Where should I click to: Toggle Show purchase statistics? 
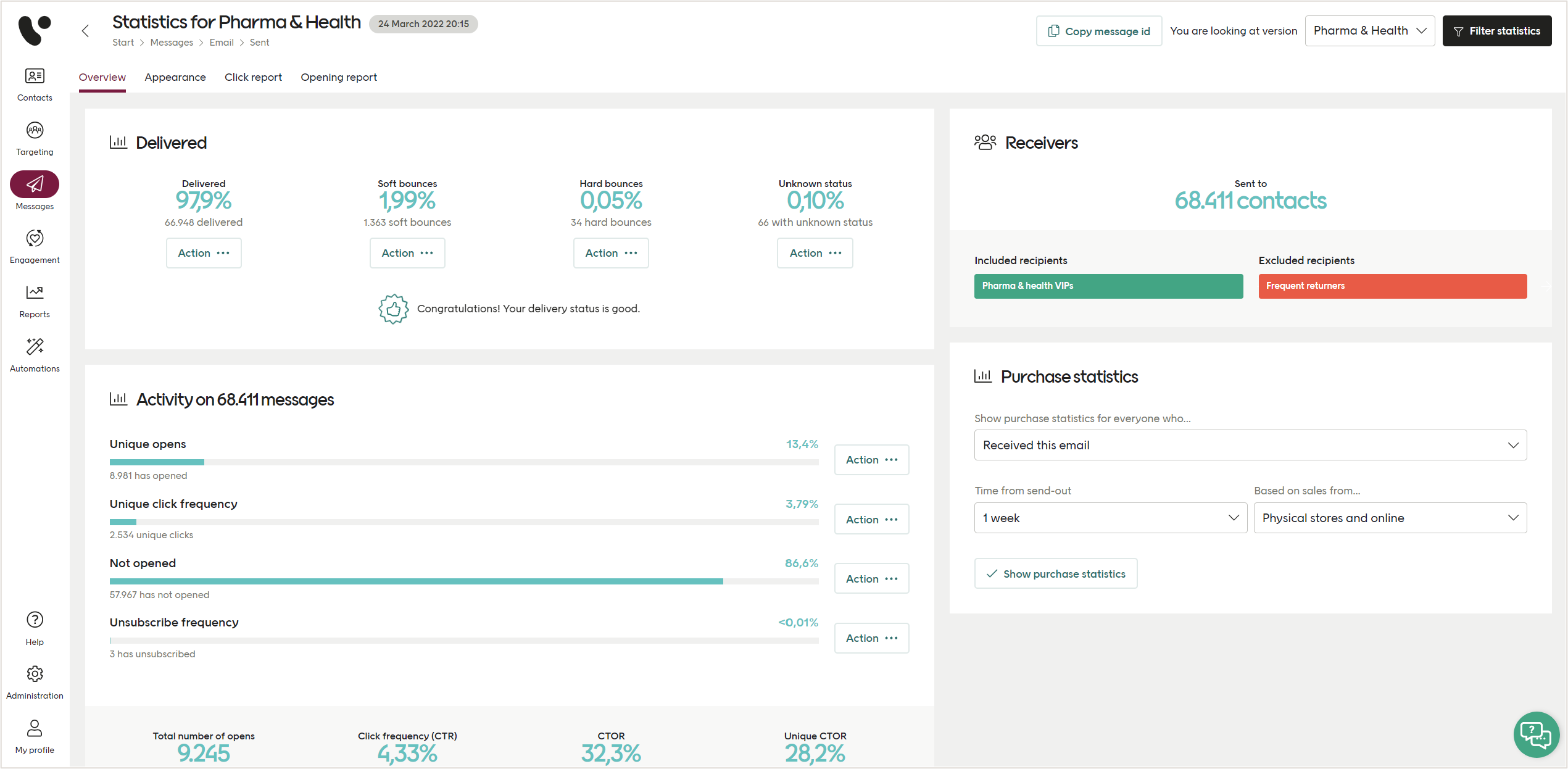pos(1055,573)
